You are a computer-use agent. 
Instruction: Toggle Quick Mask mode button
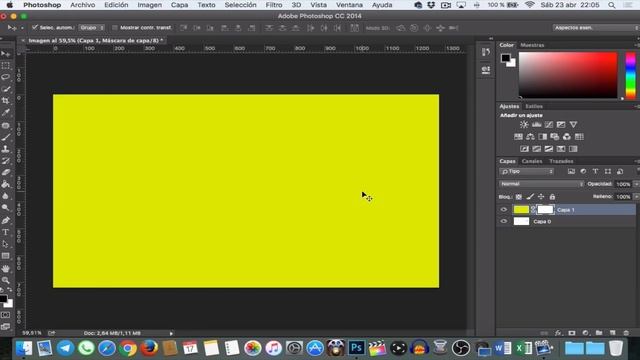point(6,315)
